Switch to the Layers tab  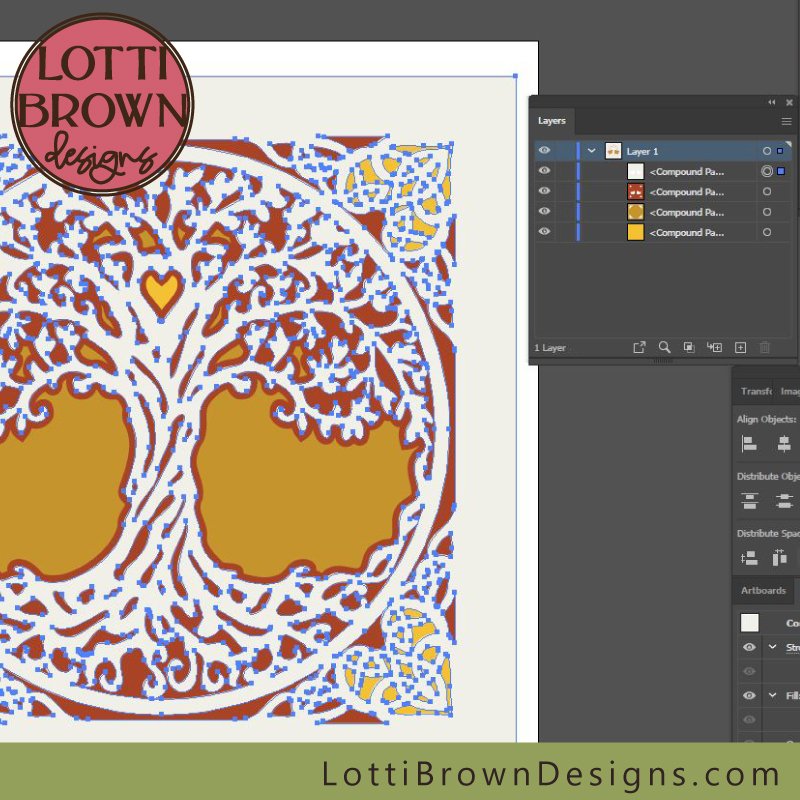point(552,121)
